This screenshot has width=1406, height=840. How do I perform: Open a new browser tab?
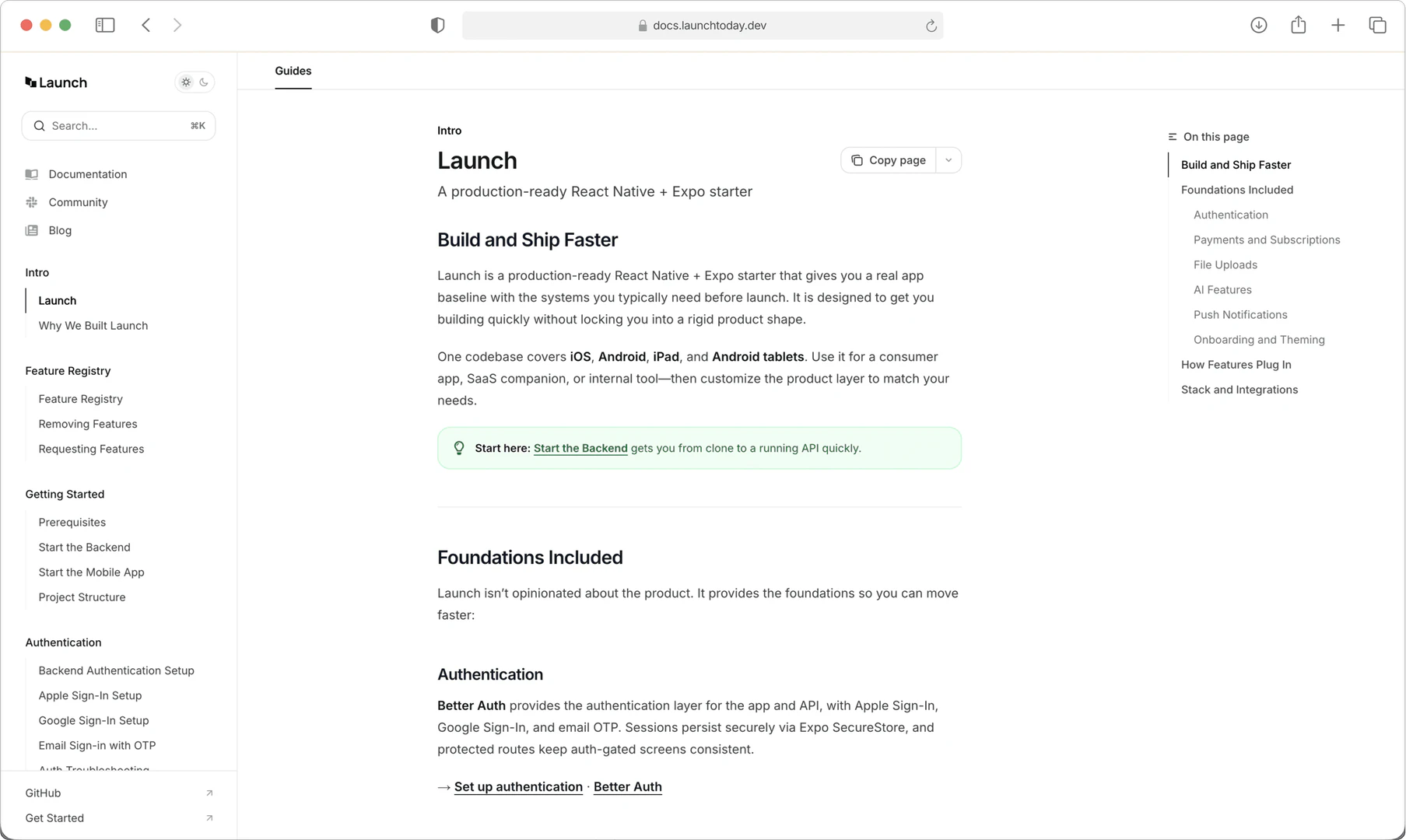[x=1338, y=24]
